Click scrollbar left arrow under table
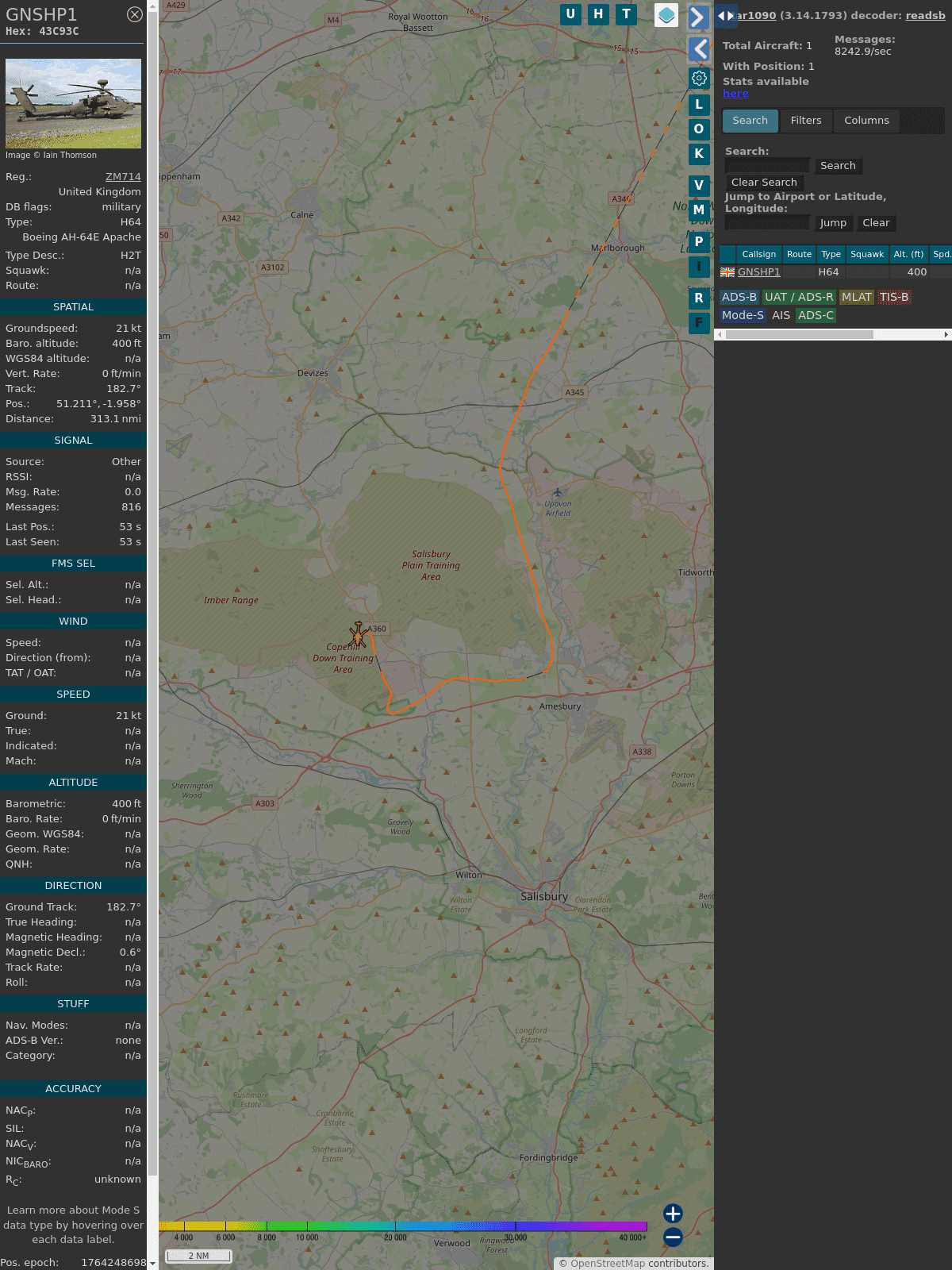Image resolution: width=952 pixels, height=1270 pixels. pyautogui.click(x=720, y=334)
